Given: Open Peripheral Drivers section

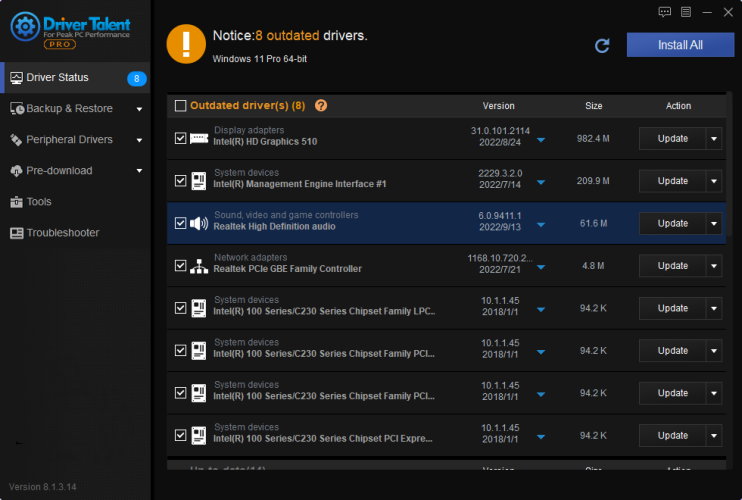Looking at the screenshot, I should pos(75,140).
